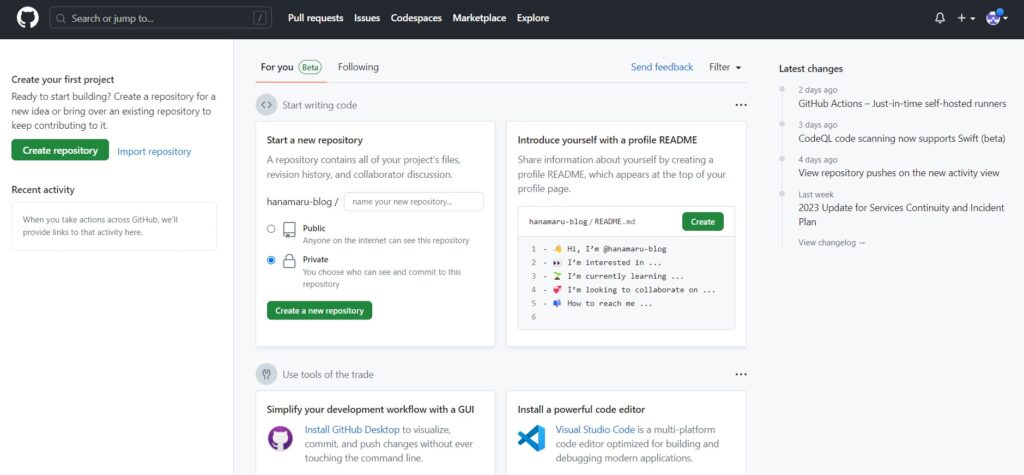
Task: Open the user avatar menu
Action: [995, 18]
